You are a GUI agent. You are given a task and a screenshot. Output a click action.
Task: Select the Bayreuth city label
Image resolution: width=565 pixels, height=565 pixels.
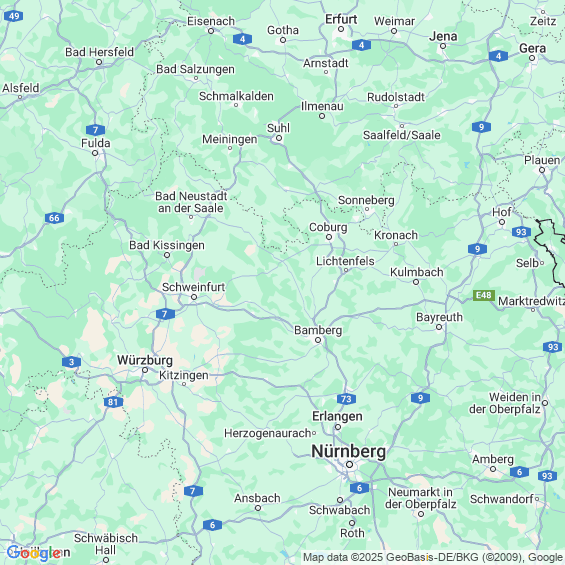pos(439,317)
